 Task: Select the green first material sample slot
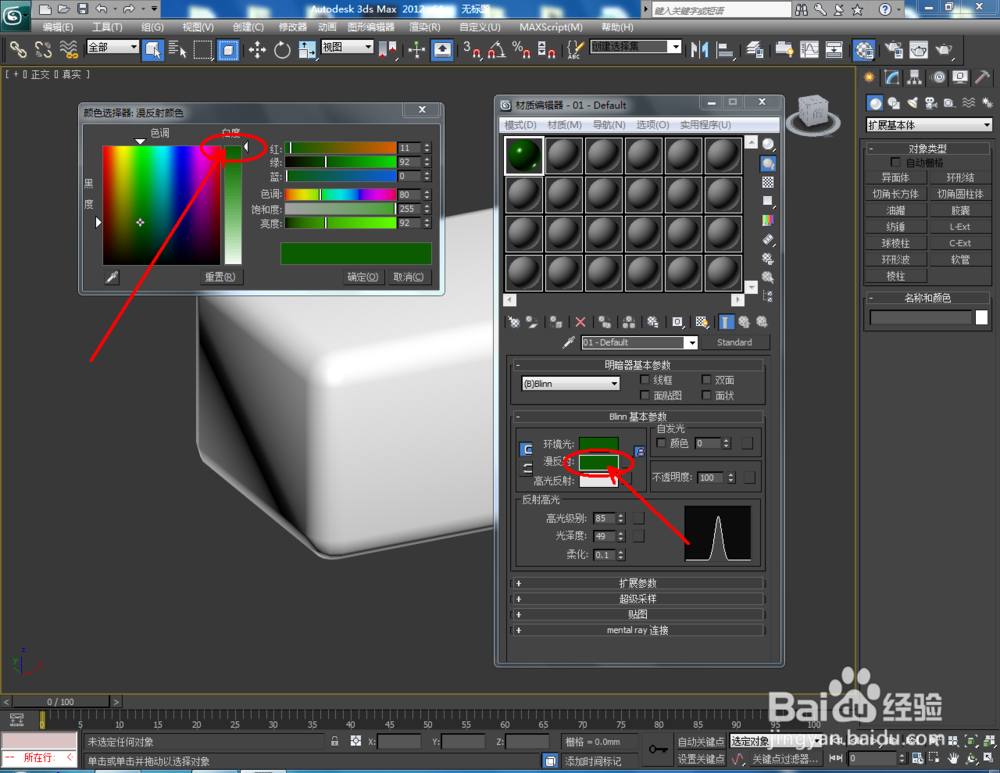point(524,155)
